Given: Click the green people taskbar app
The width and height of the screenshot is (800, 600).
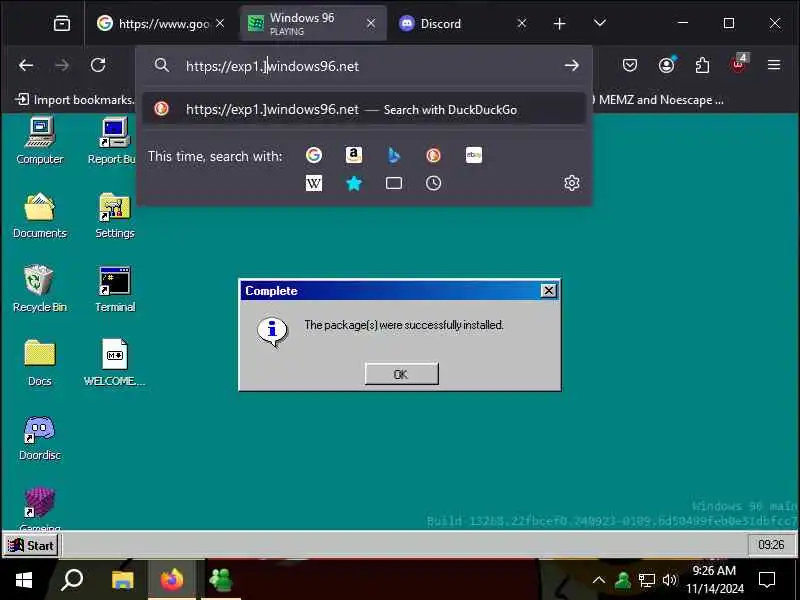Looking at the screenshot, I should click(x=221, y=580).
